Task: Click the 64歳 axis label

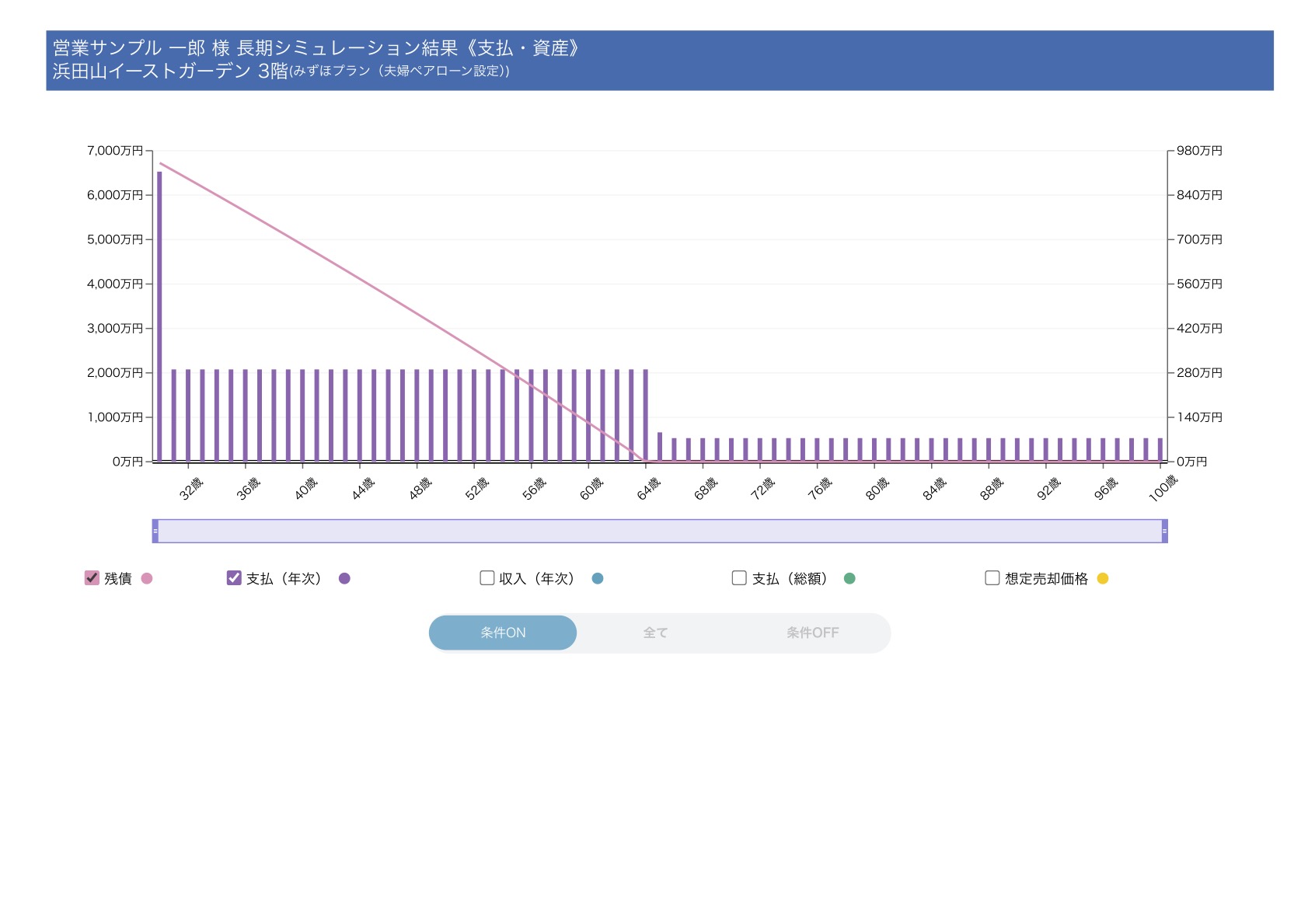Action: [649, 488]
